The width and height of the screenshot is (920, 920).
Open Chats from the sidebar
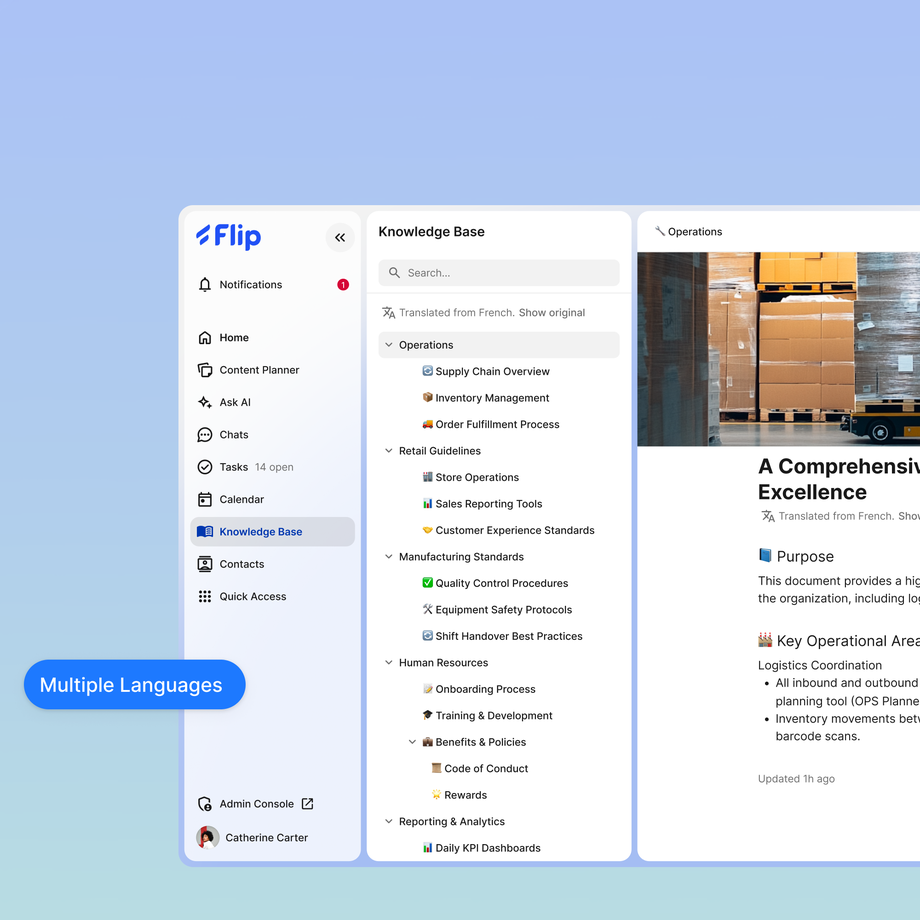coord(272,435)
